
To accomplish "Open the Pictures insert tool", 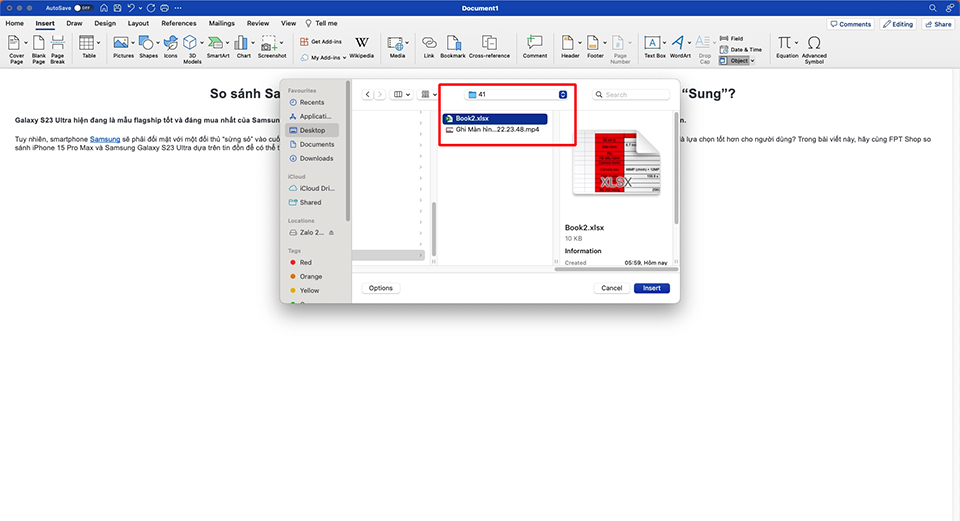I will pos(122,47).
